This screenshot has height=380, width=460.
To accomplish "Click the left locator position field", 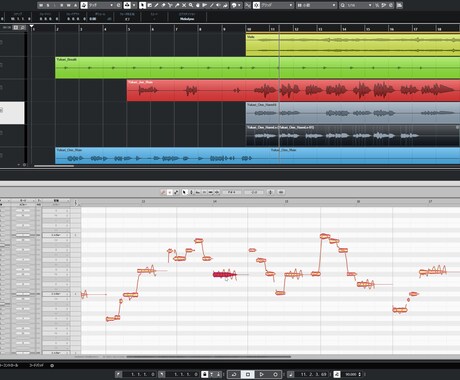I will point(140,374).
